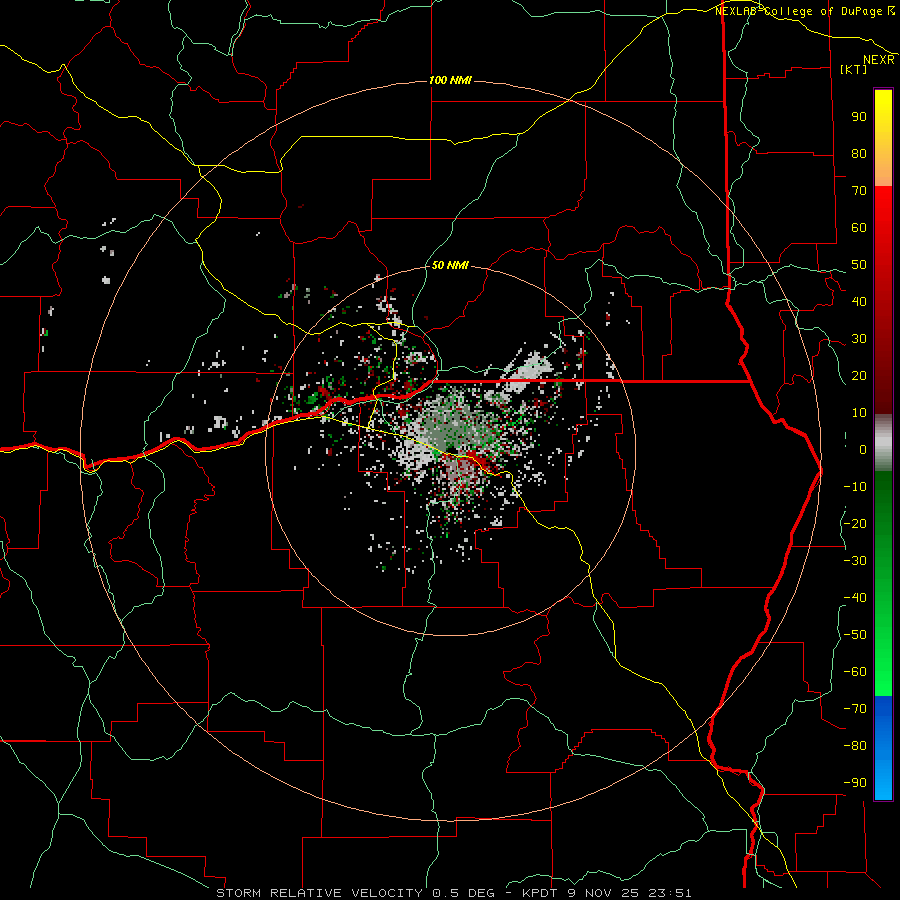Click the "100 NMI" range ring label
Screen dimensions: 900x900
450,80
